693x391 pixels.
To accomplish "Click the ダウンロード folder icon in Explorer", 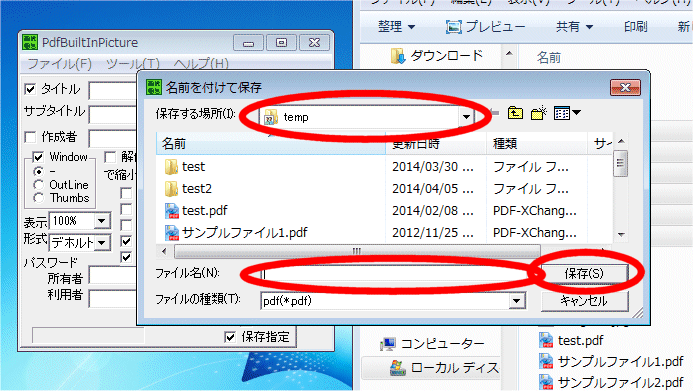I will [398, 56].
